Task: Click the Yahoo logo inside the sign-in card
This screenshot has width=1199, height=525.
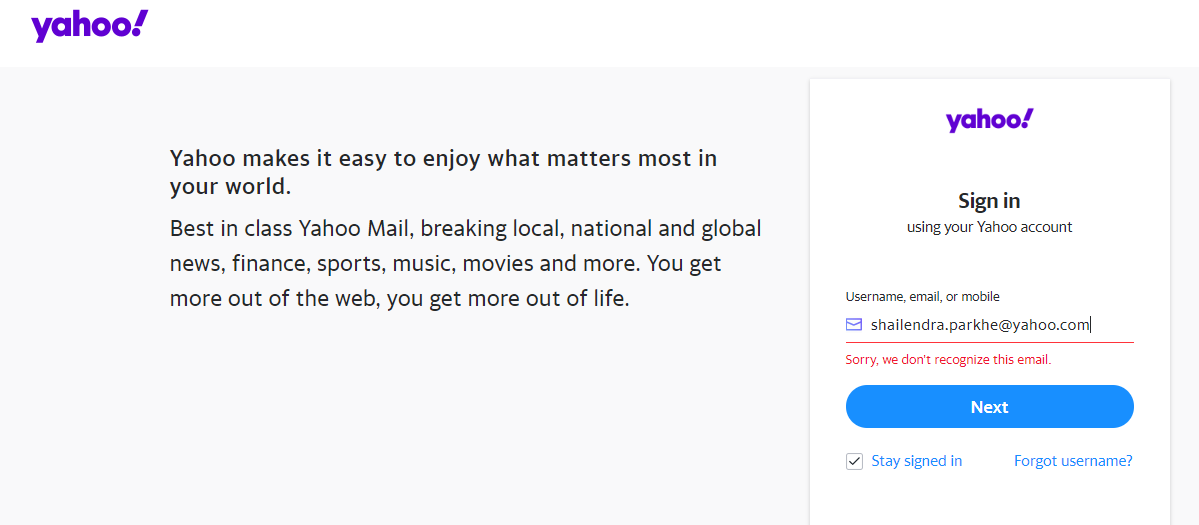Action: click(989, 120)
